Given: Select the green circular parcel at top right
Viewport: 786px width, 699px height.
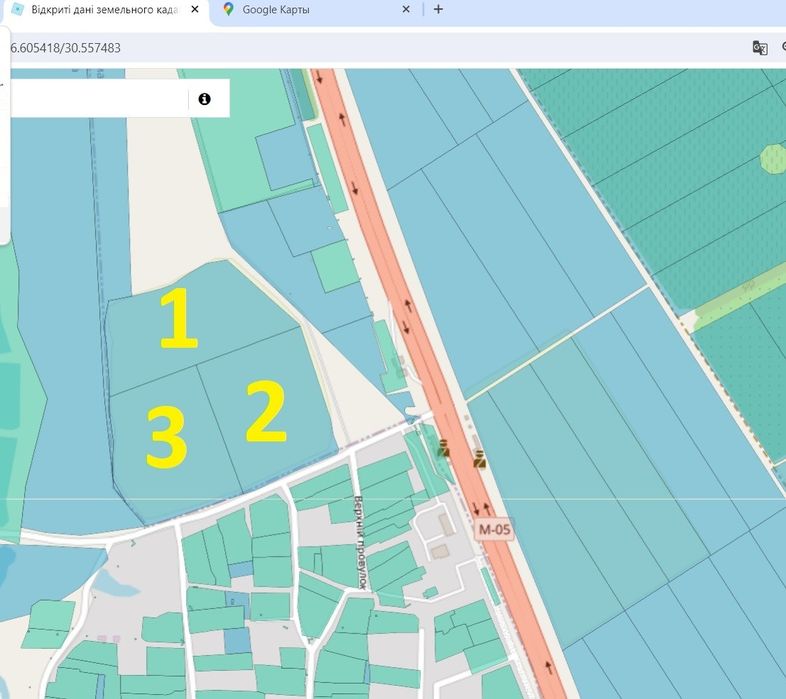Looking at the screenshot, I should tap(773, 158).
